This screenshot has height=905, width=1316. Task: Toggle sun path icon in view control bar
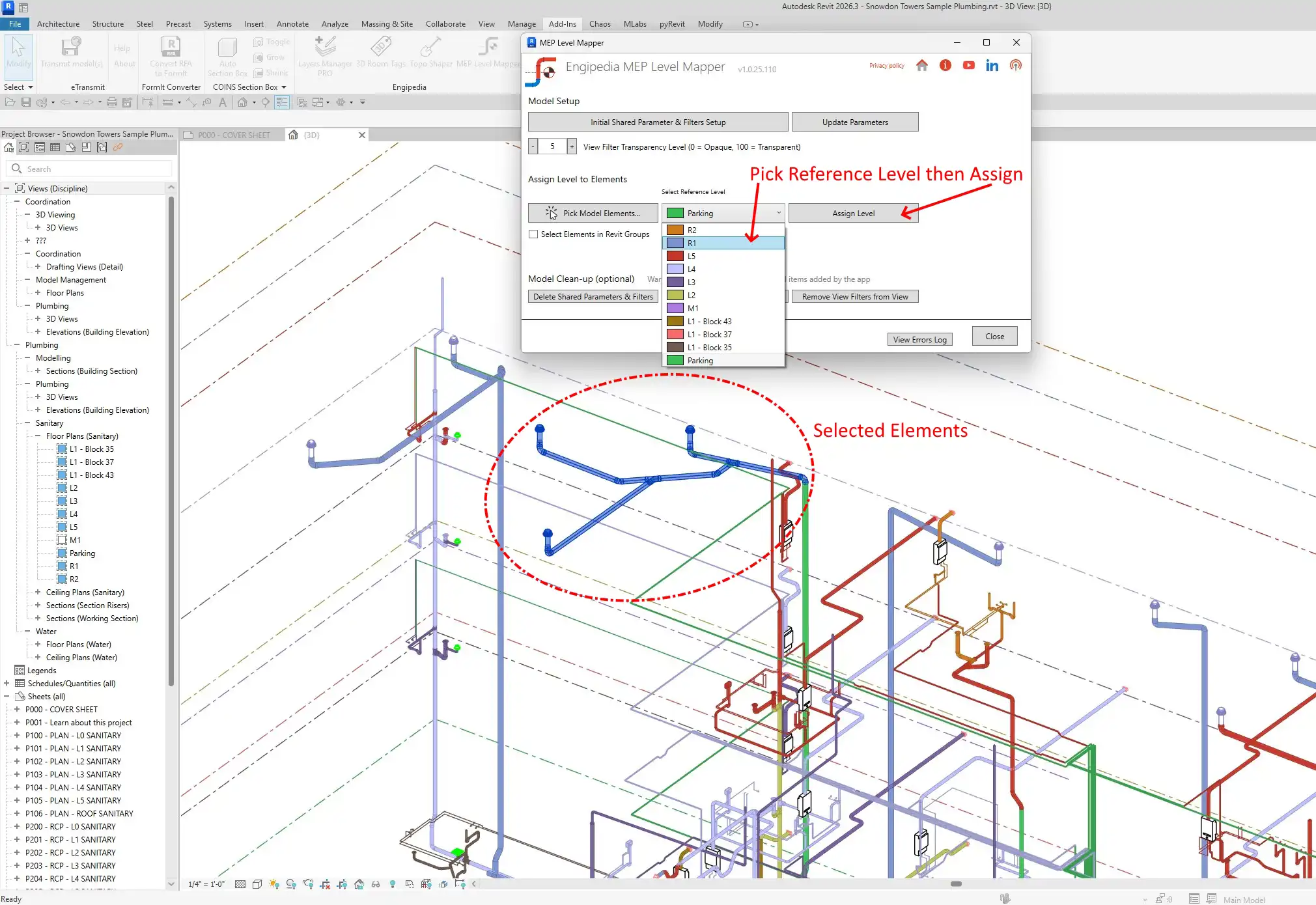pos(274,884)
